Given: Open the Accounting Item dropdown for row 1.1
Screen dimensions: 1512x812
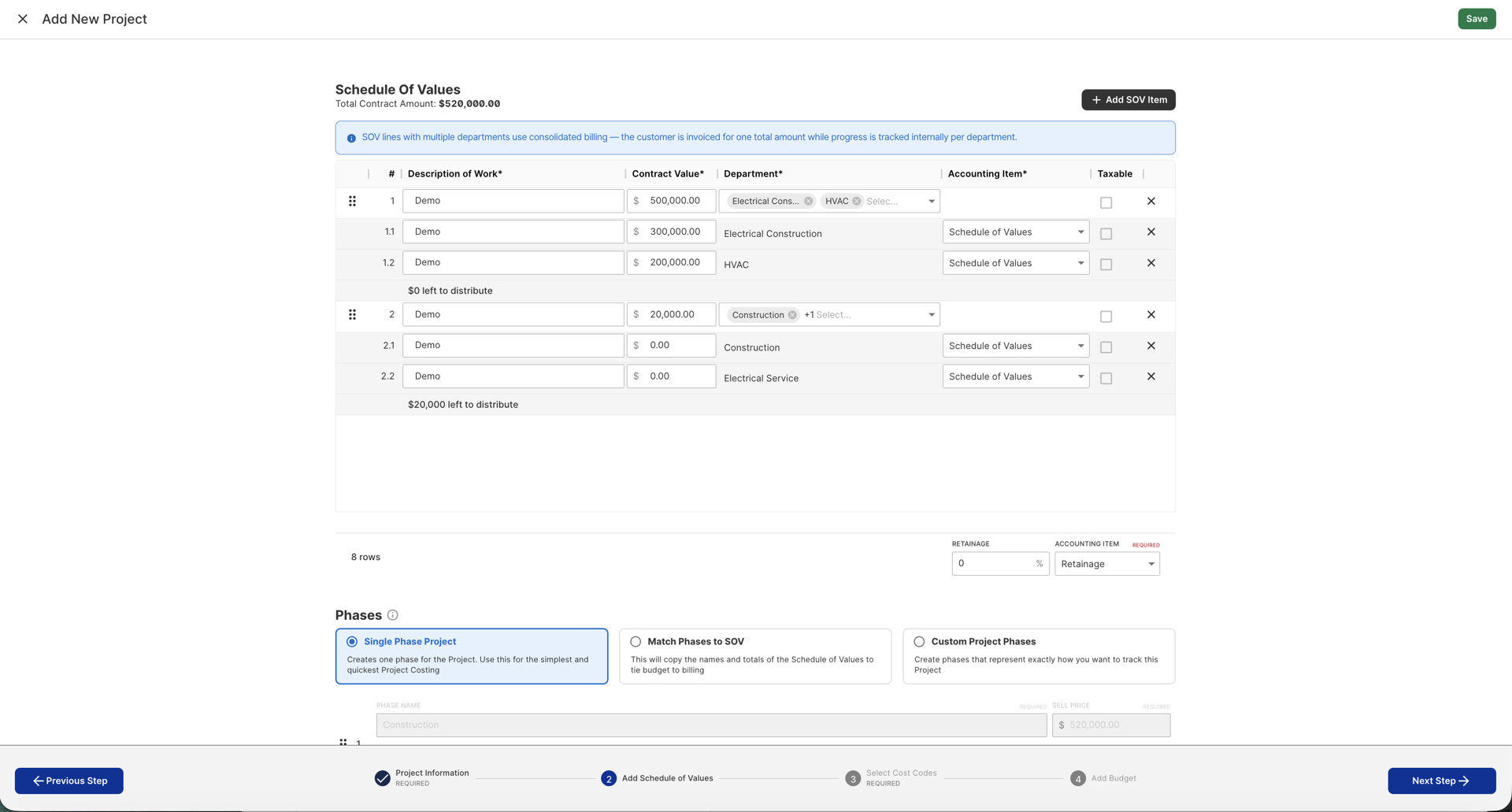Looking at the screenshot, I should coord(1016,232).
